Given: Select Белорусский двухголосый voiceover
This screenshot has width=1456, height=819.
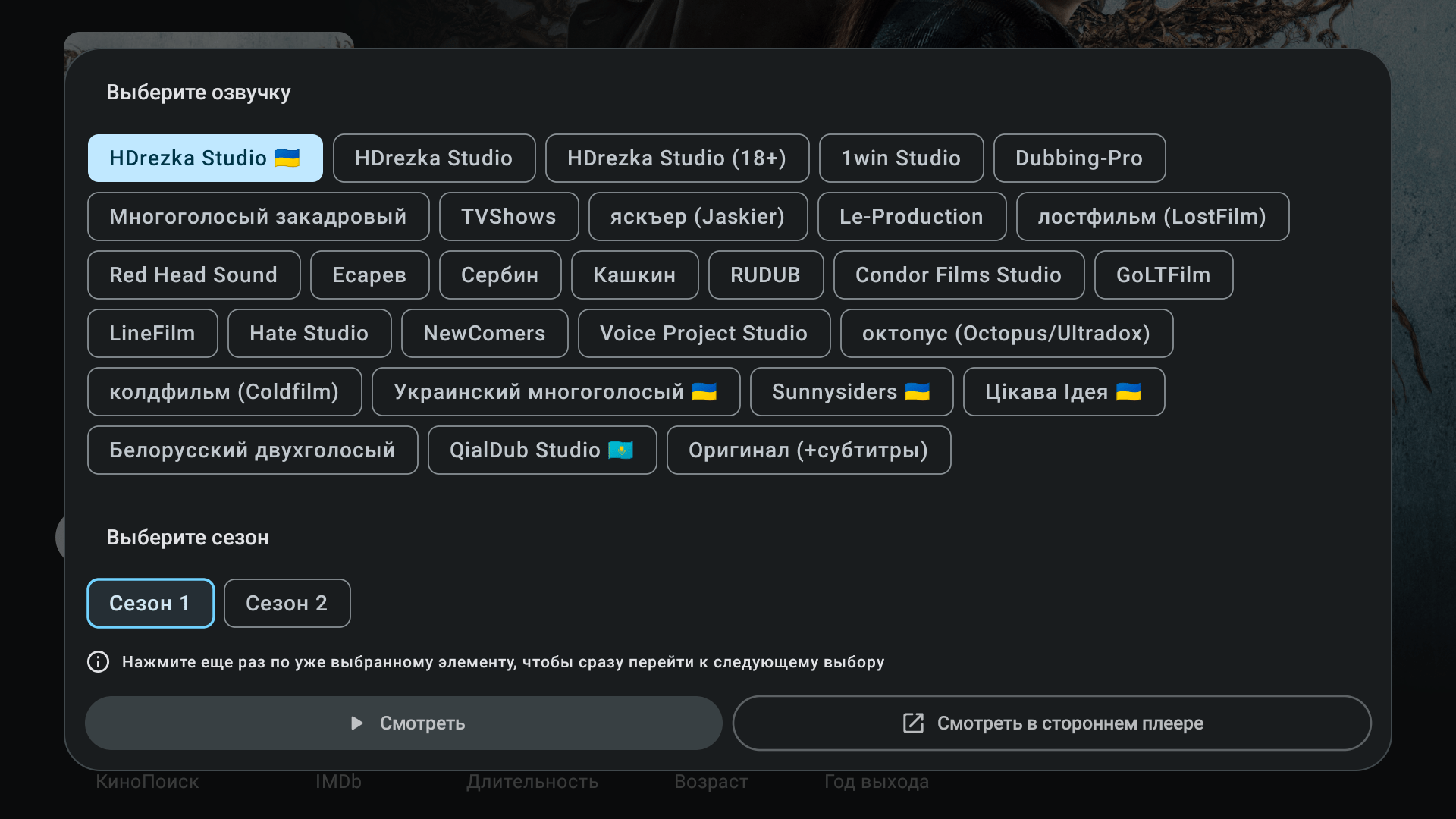Looking at the screenshot, I should [253, 450].
